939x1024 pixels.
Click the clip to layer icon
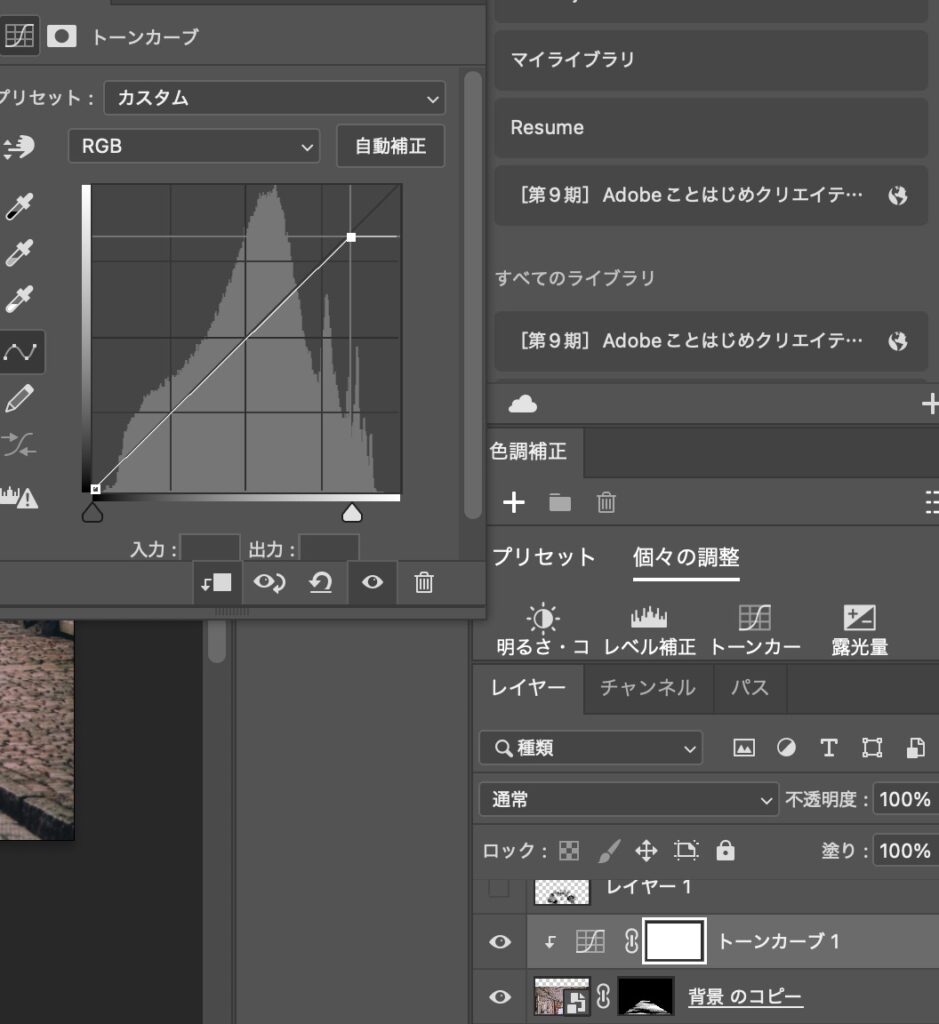pyautogui.click(x=216, y=583)
